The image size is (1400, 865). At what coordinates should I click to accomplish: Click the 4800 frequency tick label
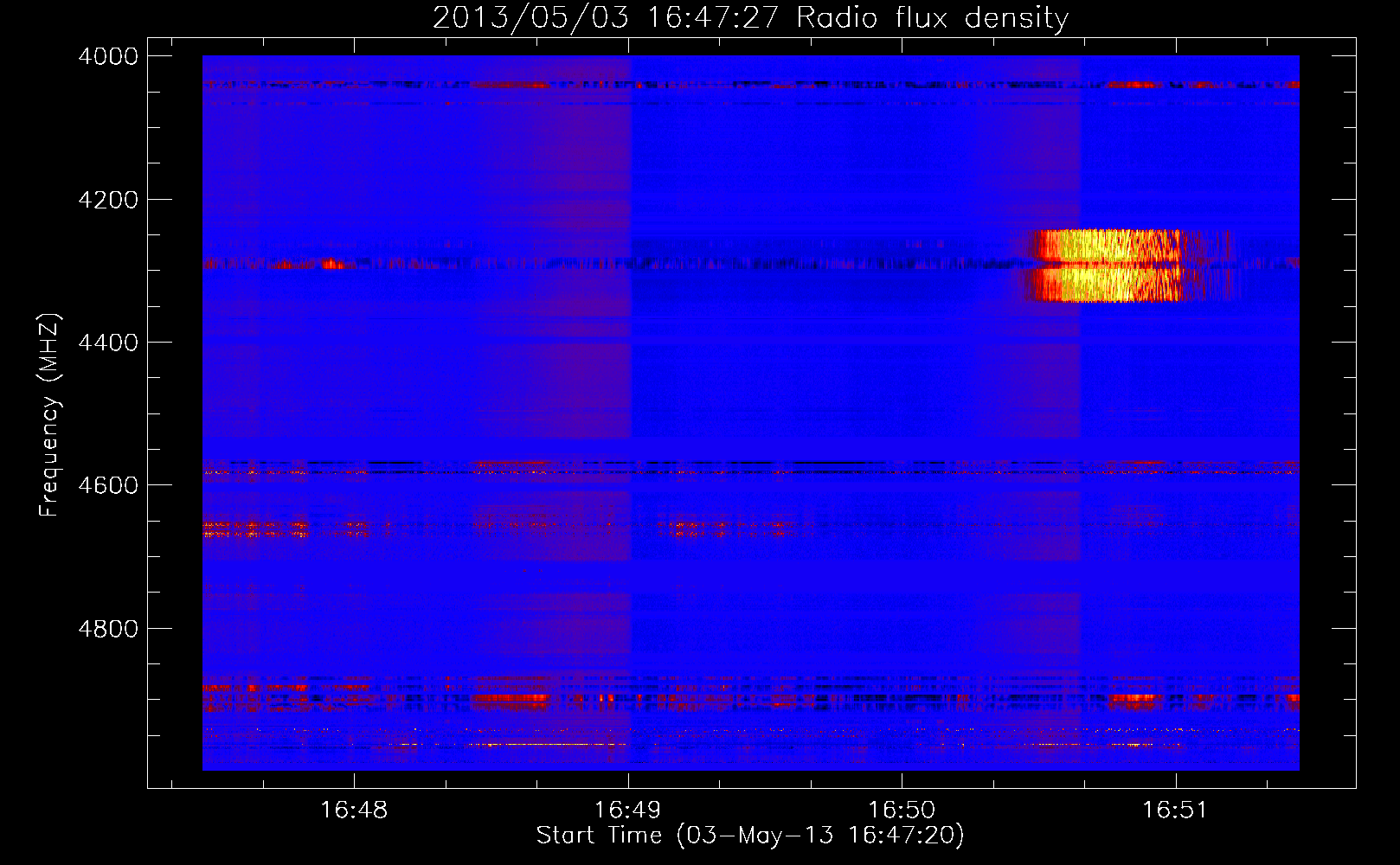[108, 628]
